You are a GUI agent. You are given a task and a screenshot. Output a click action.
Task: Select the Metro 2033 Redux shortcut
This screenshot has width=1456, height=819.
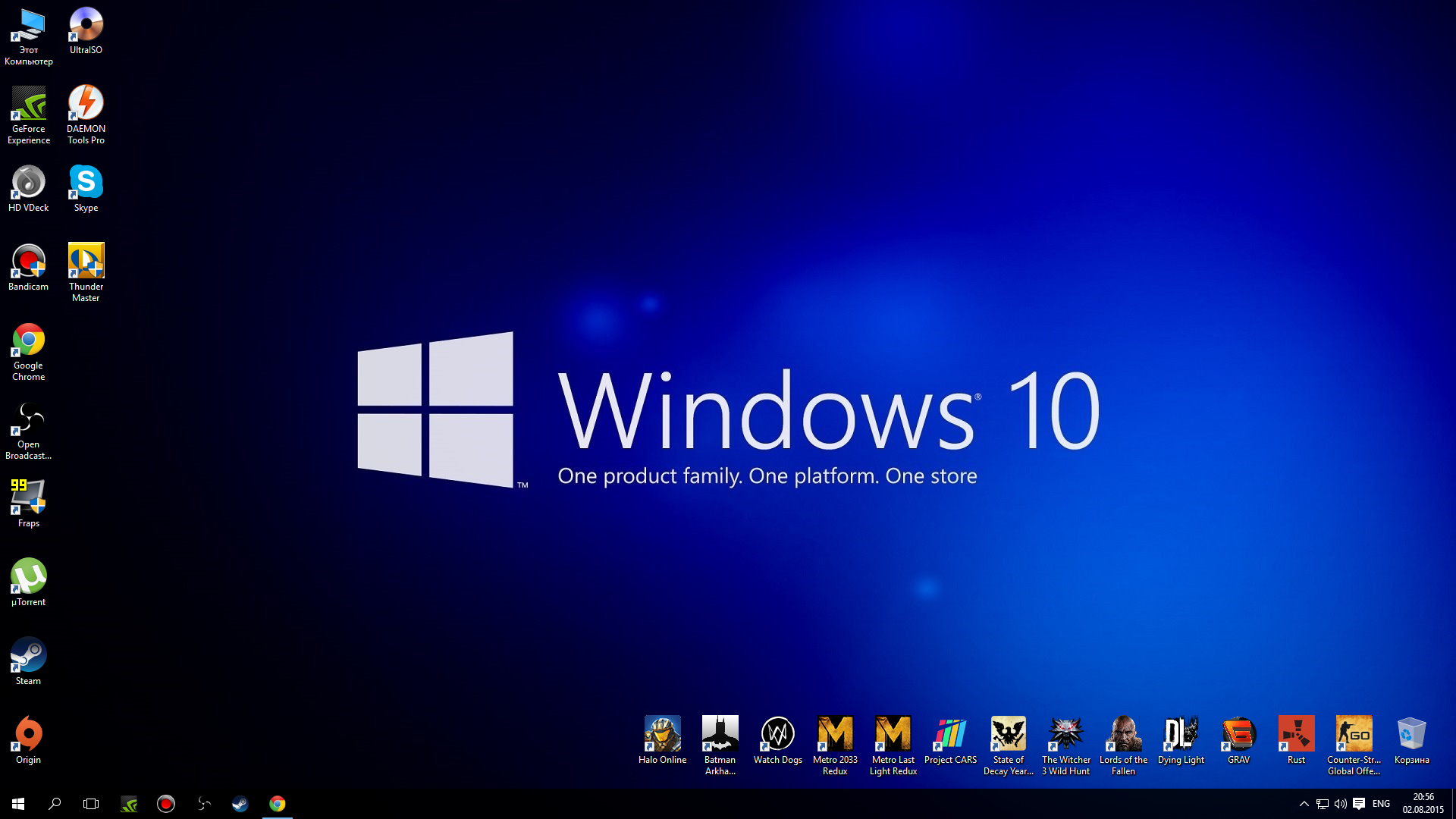[x=836, y=746]
